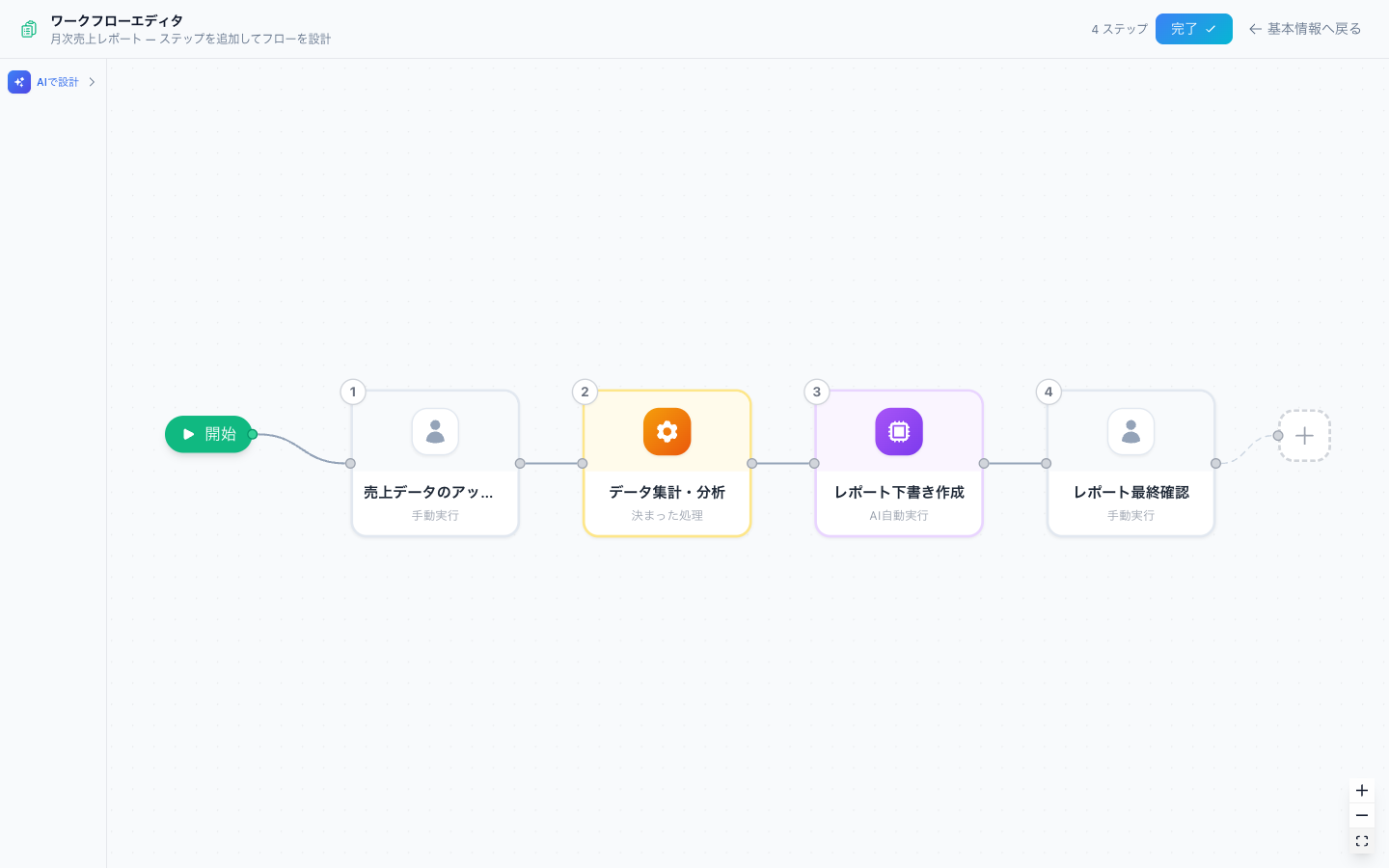Image resolution: width=1389 pixels, height=868 pixels.
Task: Click the 完了 button
Action: pos(1193,29)
